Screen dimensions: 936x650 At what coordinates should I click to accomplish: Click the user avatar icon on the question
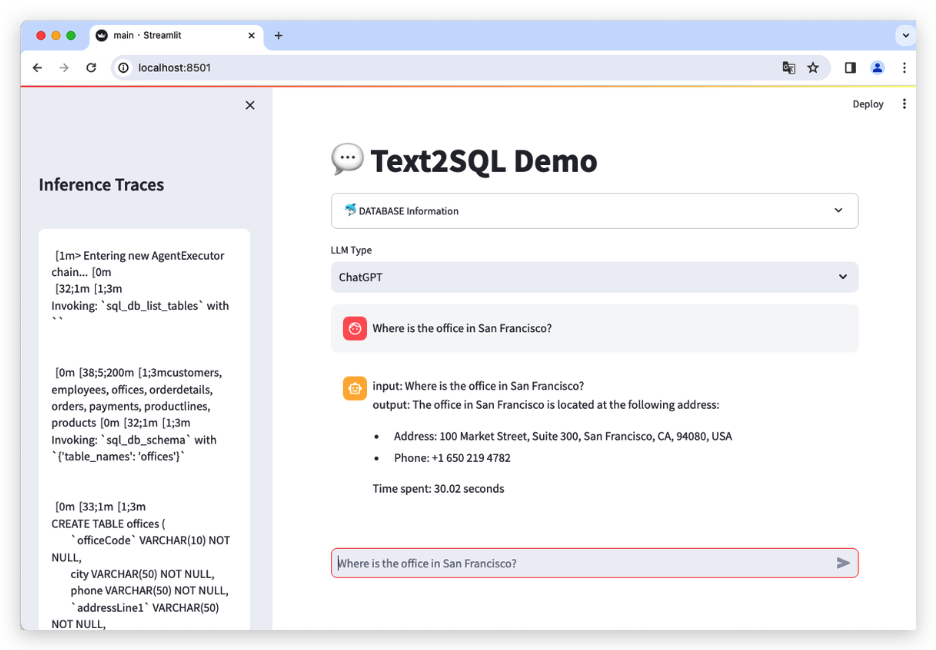pyautogui.click(x=355, y=328)
